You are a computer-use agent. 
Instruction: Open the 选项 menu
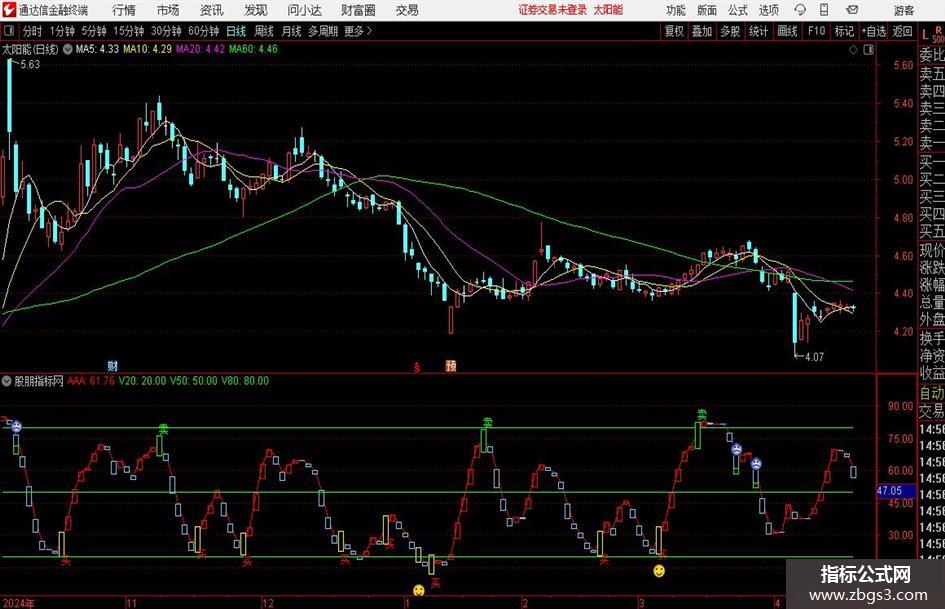(769, 10)
